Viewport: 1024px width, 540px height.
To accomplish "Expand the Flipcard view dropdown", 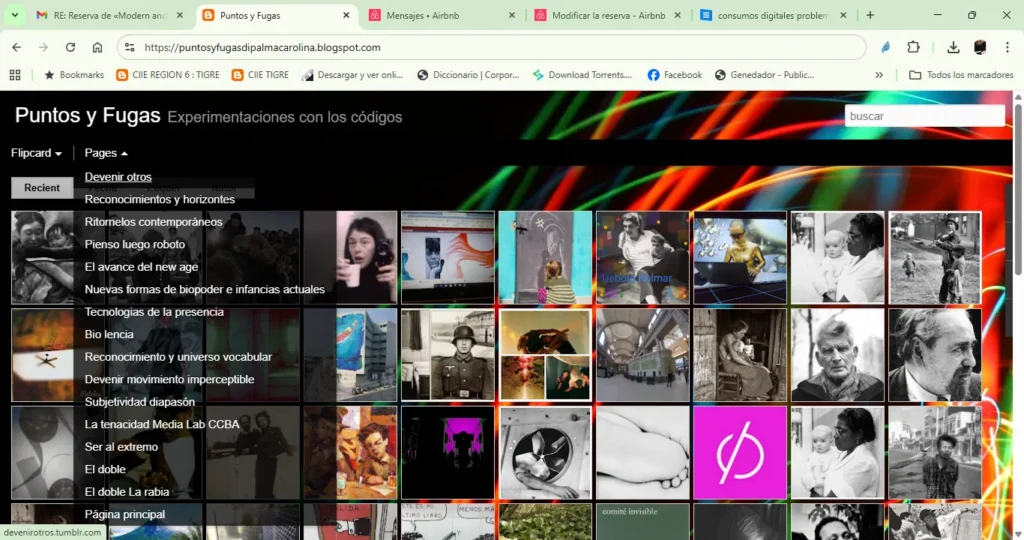I will click(x=37, y=153).
